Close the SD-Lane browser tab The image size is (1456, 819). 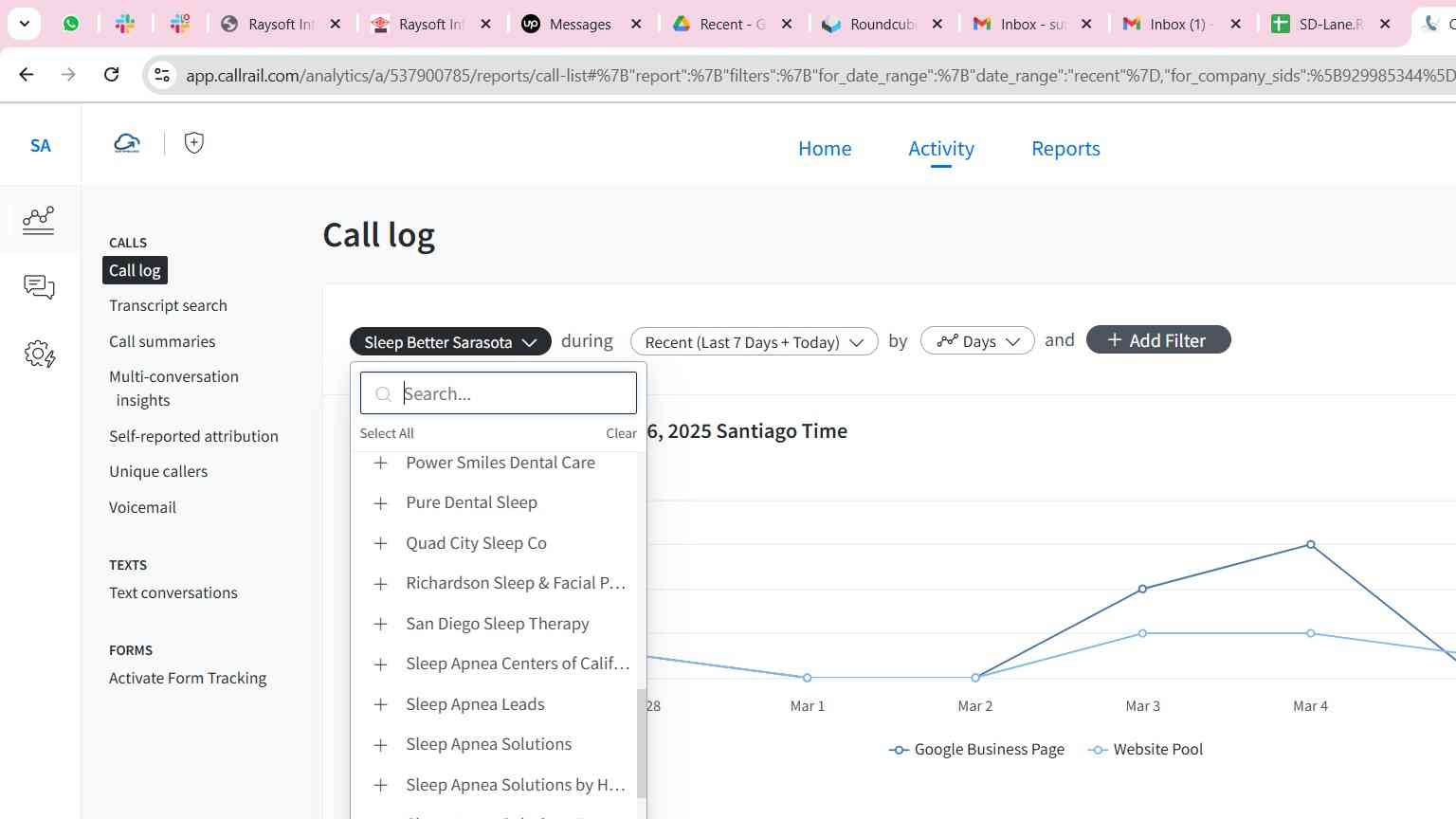1385,24
